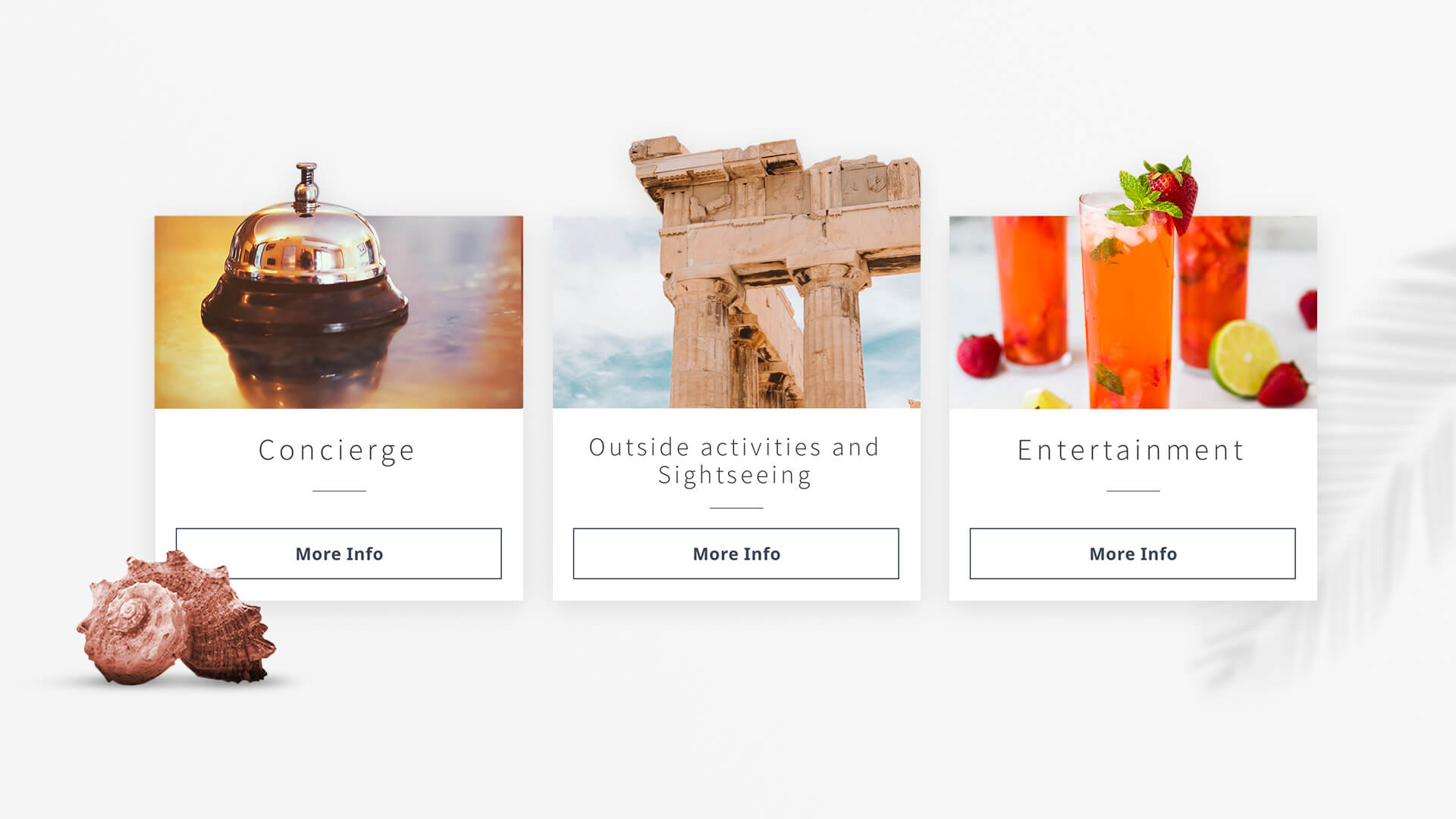Click the divider line below Concierge title
This screenshot has width=1456, height=819.
pyautogui.click(x=339, y=491)
